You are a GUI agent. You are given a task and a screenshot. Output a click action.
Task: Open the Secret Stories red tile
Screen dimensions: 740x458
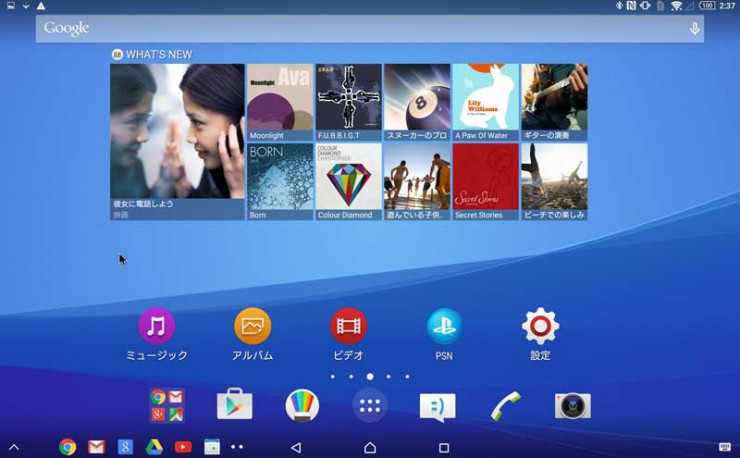coord(486,182)
